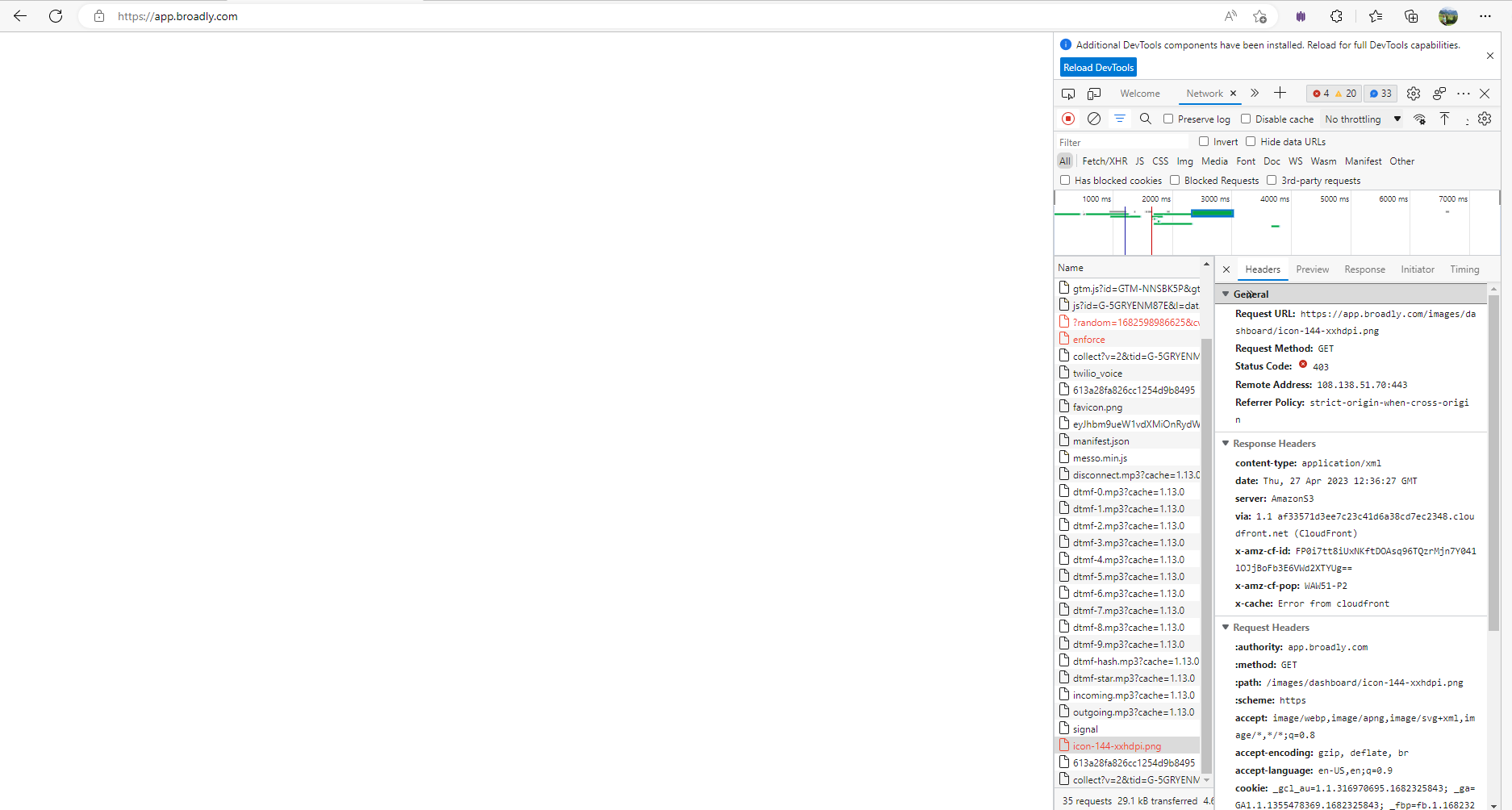The image size is (1512, 810).
Task: Collapse the General headers section
Action: click(x=1226, y=294)
